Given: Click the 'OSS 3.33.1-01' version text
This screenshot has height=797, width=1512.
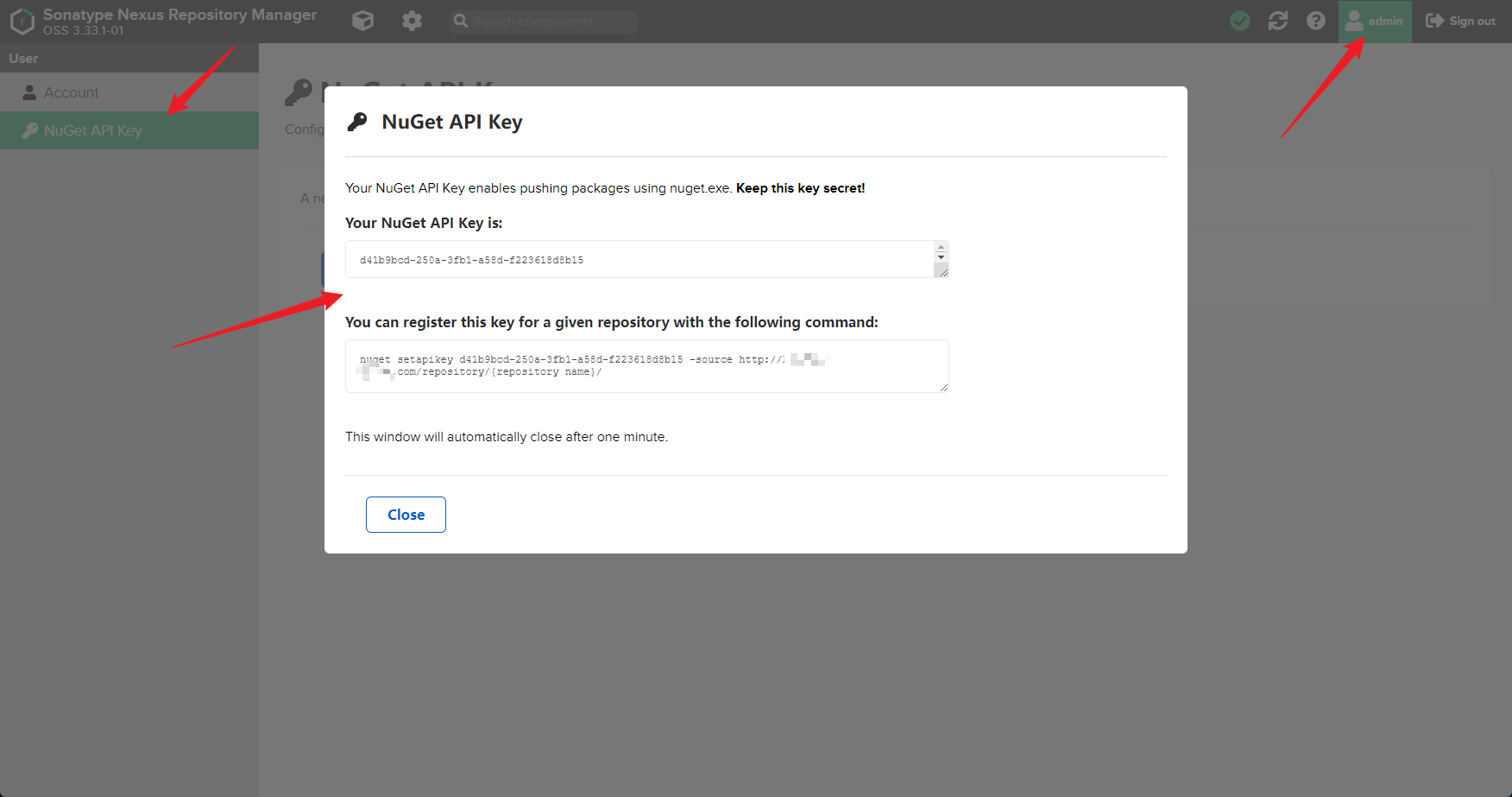Looking at the screenshot, I should coord(84,31).
